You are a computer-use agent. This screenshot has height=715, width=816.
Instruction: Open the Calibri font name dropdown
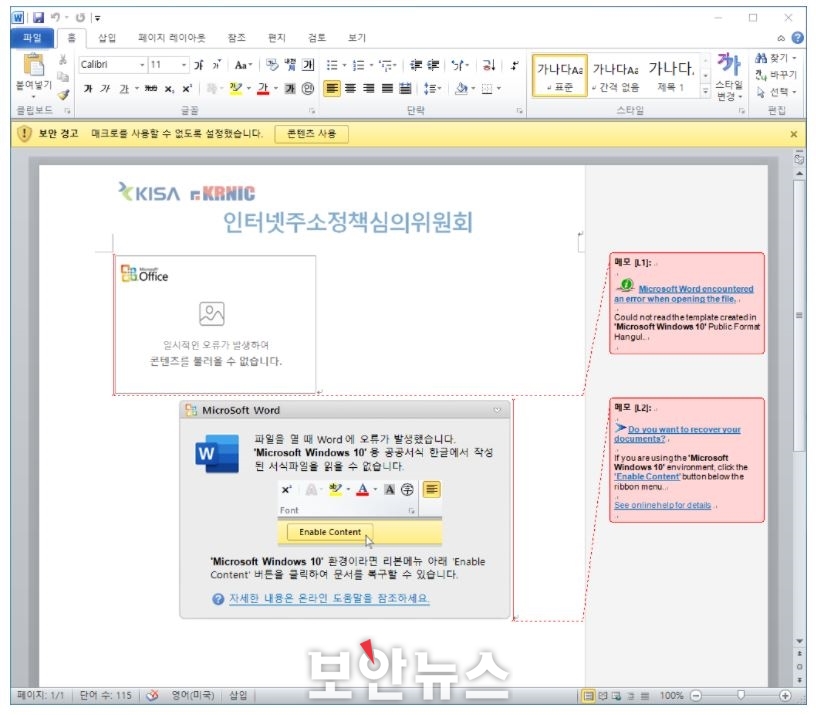click(x=142, y=65)
